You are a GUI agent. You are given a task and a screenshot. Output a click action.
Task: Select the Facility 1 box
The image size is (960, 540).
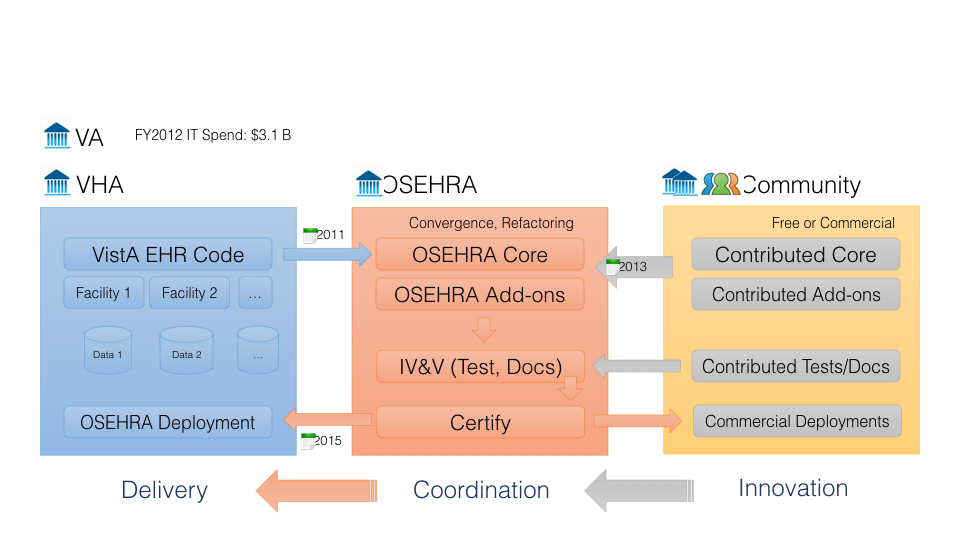tap(103, 293)
